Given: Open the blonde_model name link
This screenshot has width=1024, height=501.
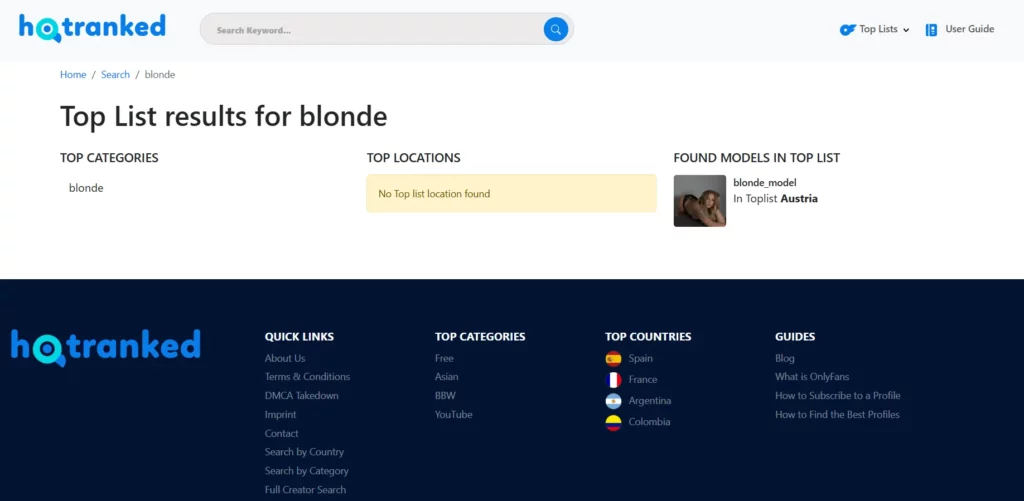Looking at the screenshot, I should tap(764, 182).
